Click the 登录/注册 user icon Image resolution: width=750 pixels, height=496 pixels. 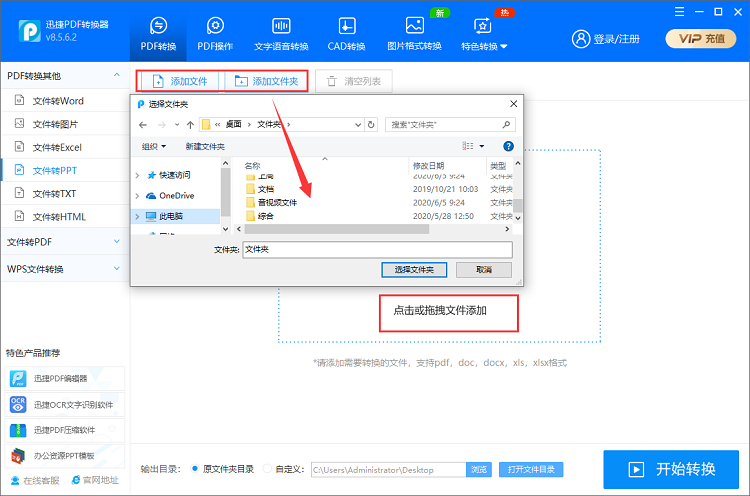(x=581, y=39)
